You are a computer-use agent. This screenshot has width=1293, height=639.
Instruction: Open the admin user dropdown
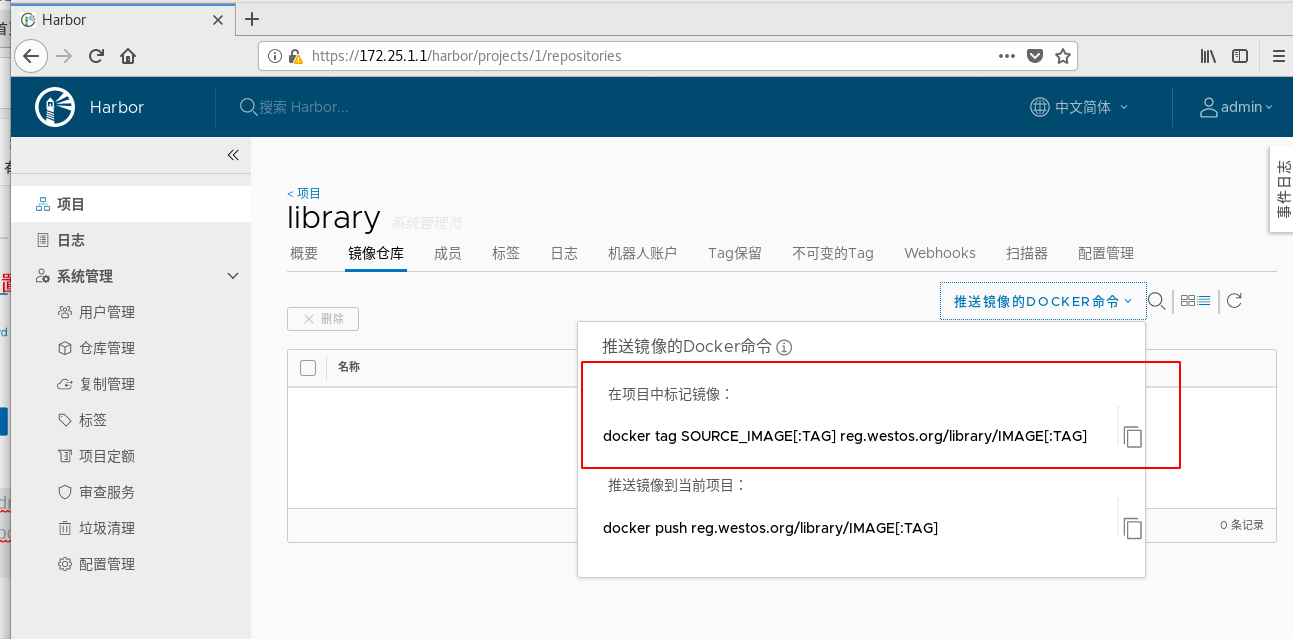click(1237, 107)
